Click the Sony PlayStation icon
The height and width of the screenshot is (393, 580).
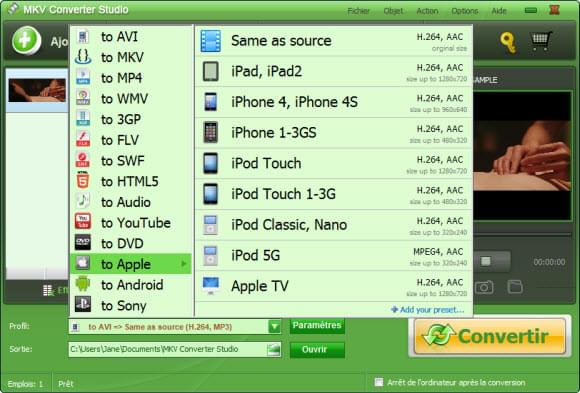pyautogui.click(x=83, y=305)
